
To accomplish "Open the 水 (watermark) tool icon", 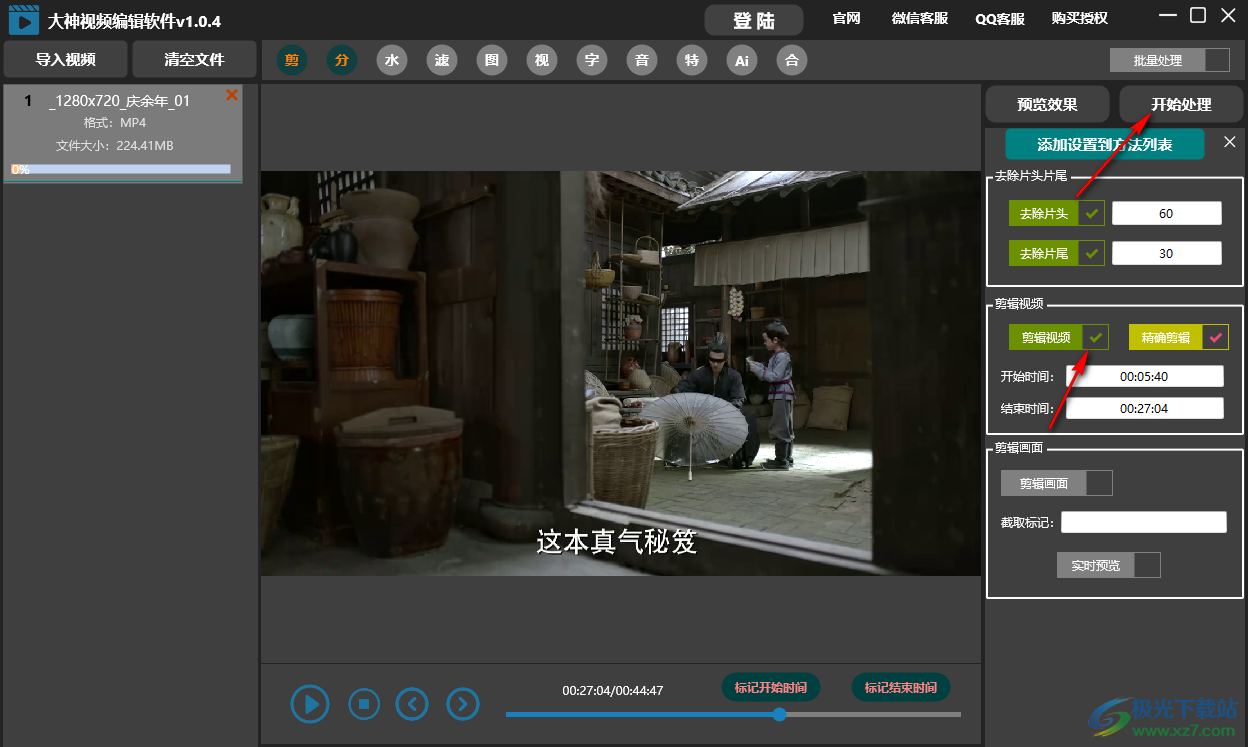I will point(392,60).
